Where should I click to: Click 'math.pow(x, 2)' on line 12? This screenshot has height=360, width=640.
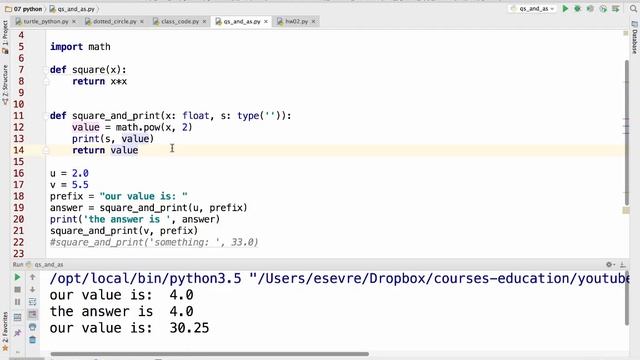154,127
